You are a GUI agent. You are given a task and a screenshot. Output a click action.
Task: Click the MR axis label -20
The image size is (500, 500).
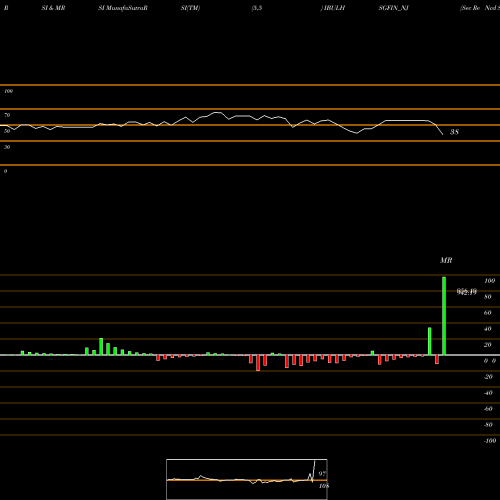(x=488, y=377)
